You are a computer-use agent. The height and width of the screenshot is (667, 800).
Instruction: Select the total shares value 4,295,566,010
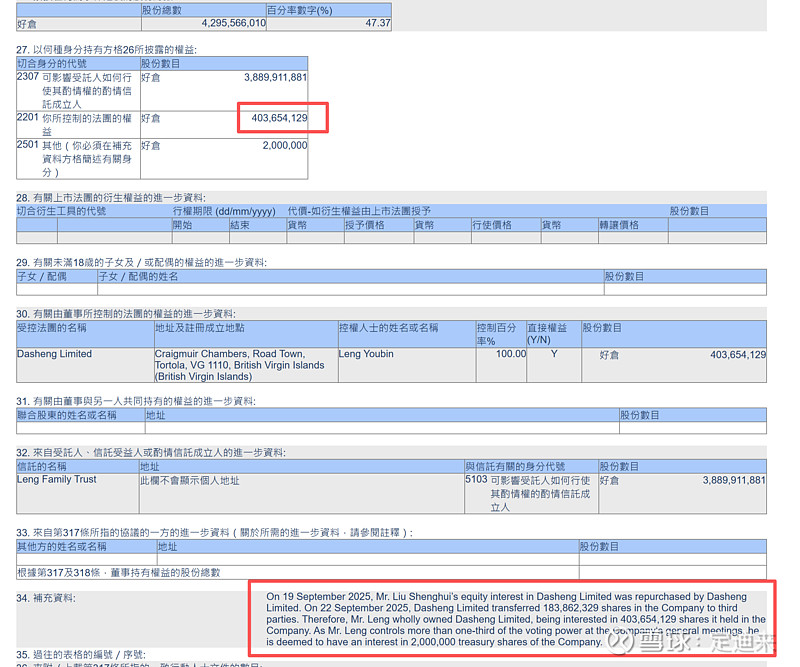[x=234, y=23]
